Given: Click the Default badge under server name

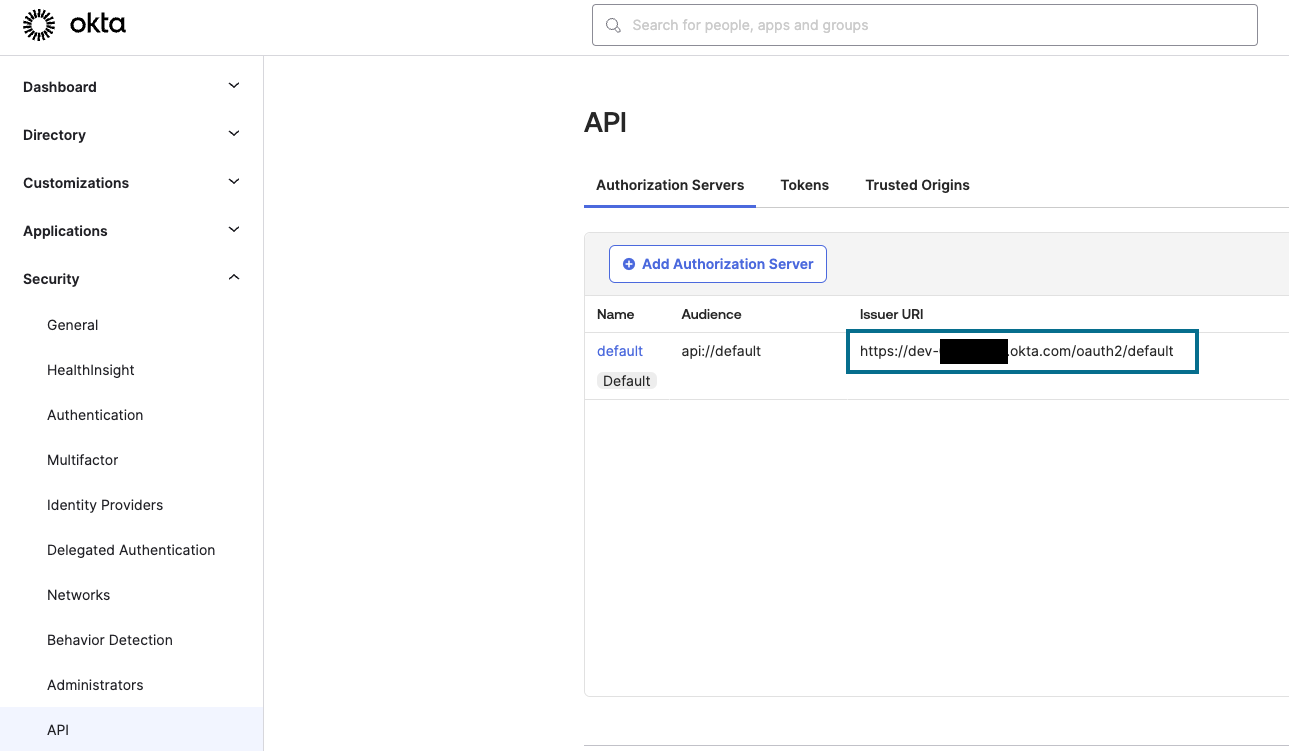Looking at the screenshot, I should pos(627,381).
